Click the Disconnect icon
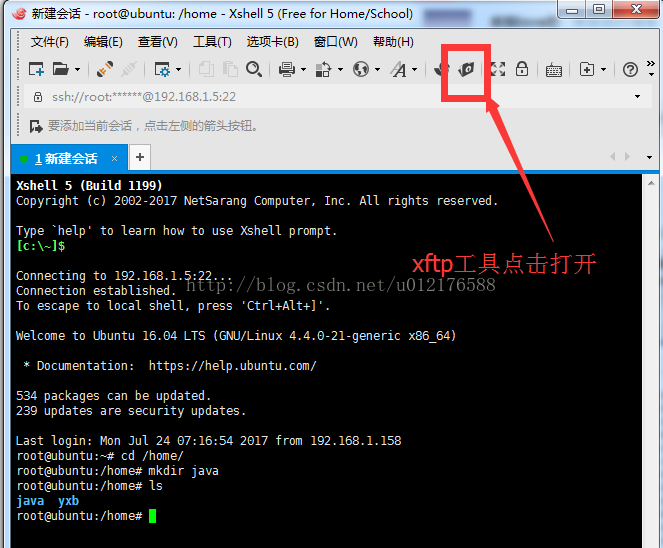 pyautogui.click(x=129, y=69)
